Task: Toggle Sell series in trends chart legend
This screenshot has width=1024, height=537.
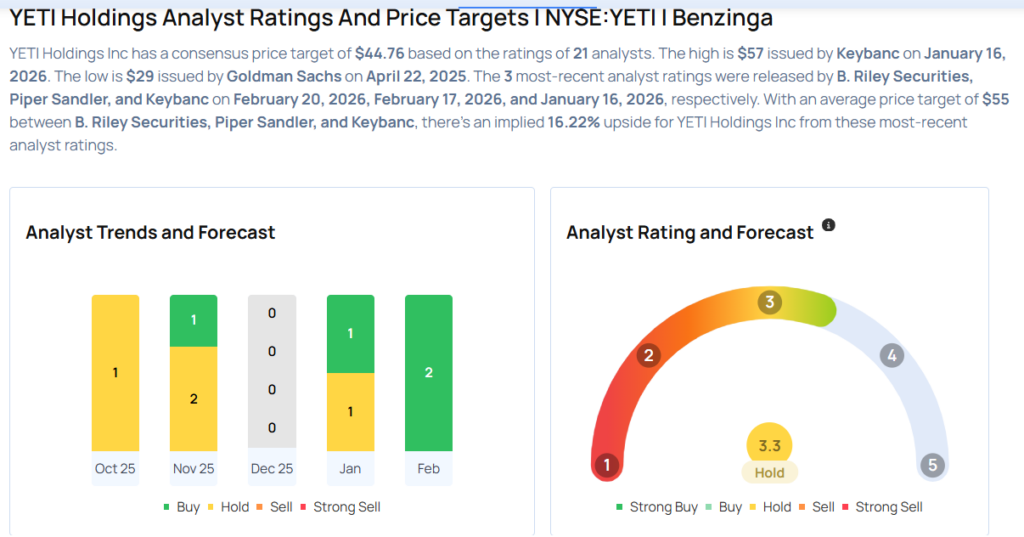Action: [274, 507]
